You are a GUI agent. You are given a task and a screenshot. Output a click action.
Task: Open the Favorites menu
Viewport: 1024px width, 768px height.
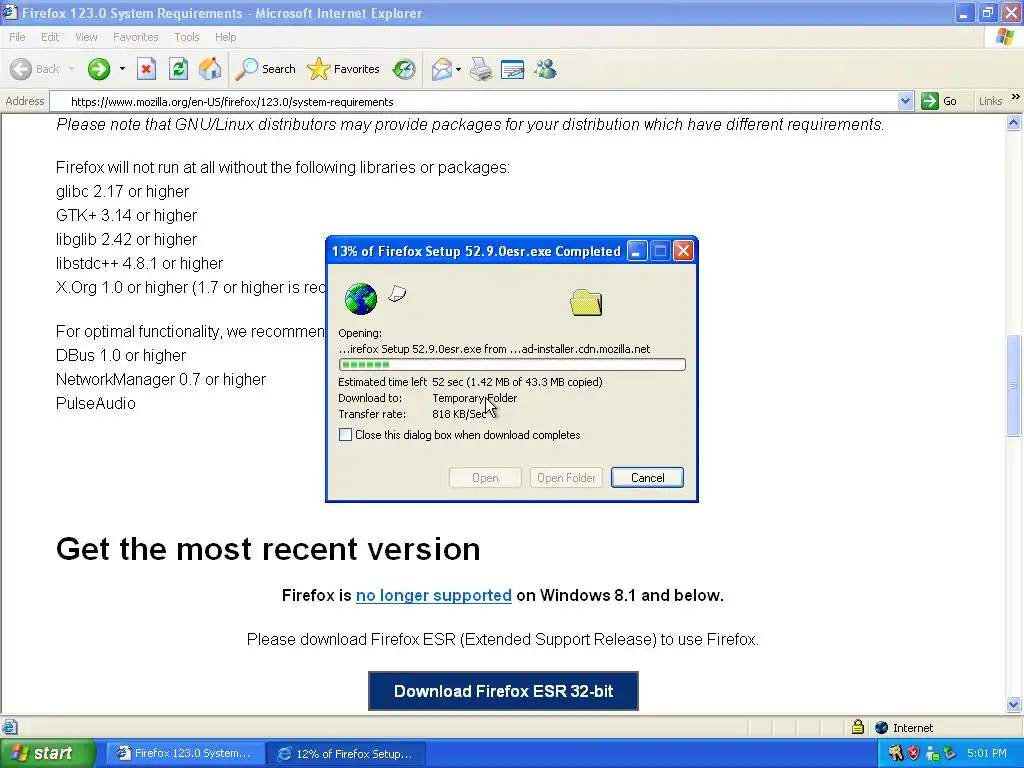[136, 37]
